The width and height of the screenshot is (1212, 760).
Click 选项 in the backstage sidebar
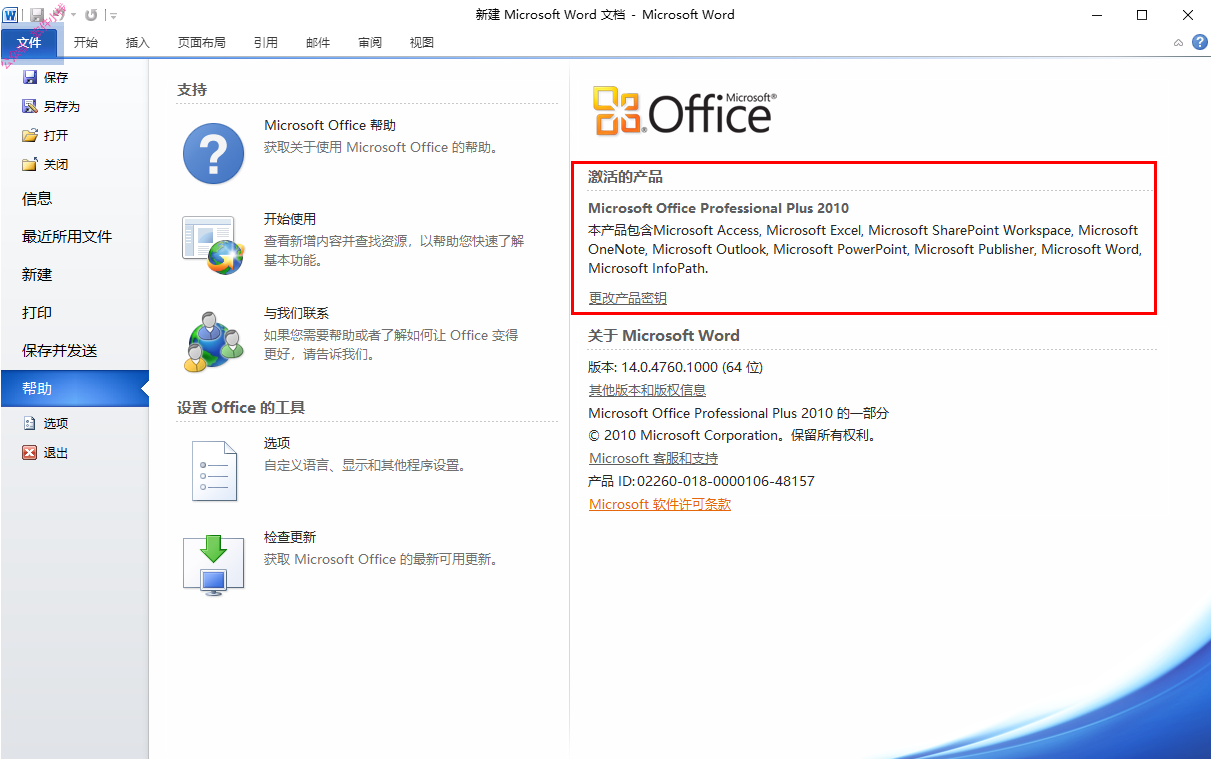point(46,423)
